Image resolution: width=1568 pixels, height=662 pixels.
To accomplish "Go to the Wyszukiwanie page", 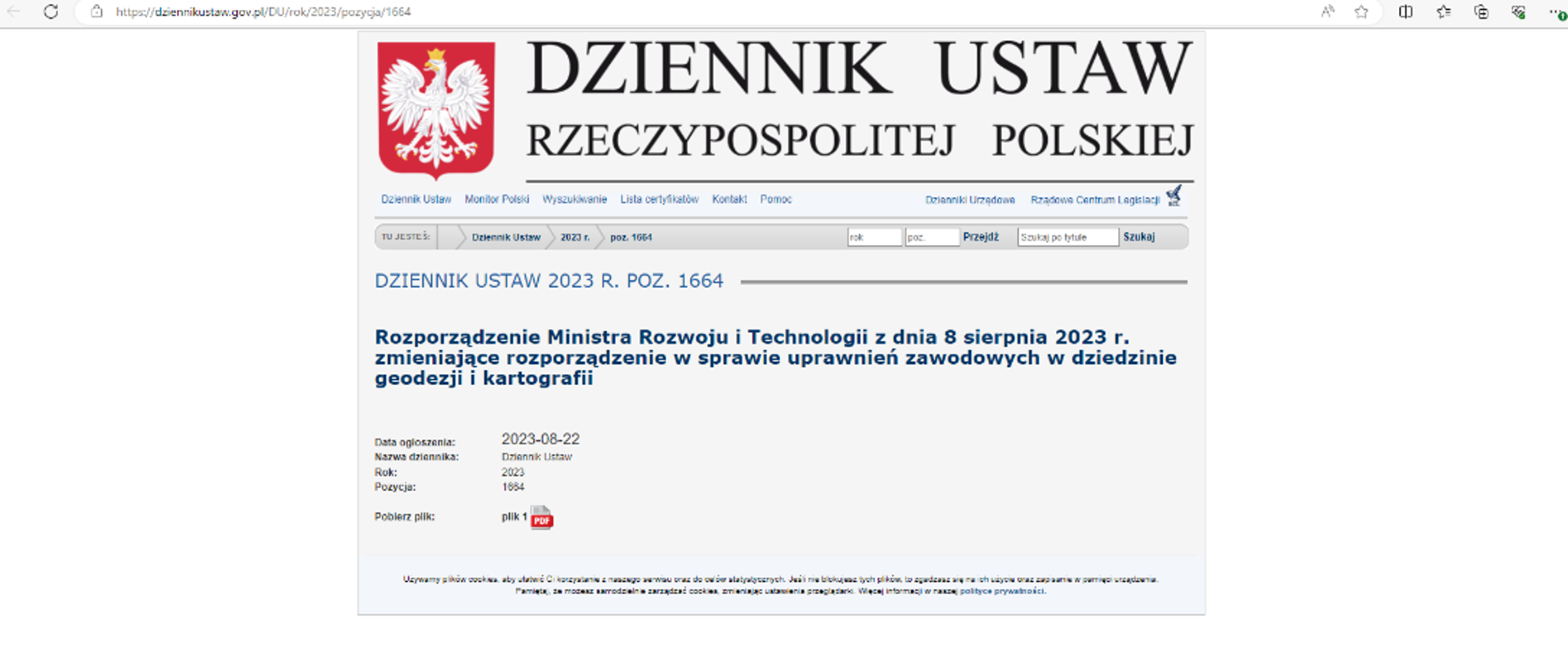I will pyautogui.click(x=574, y=199).
